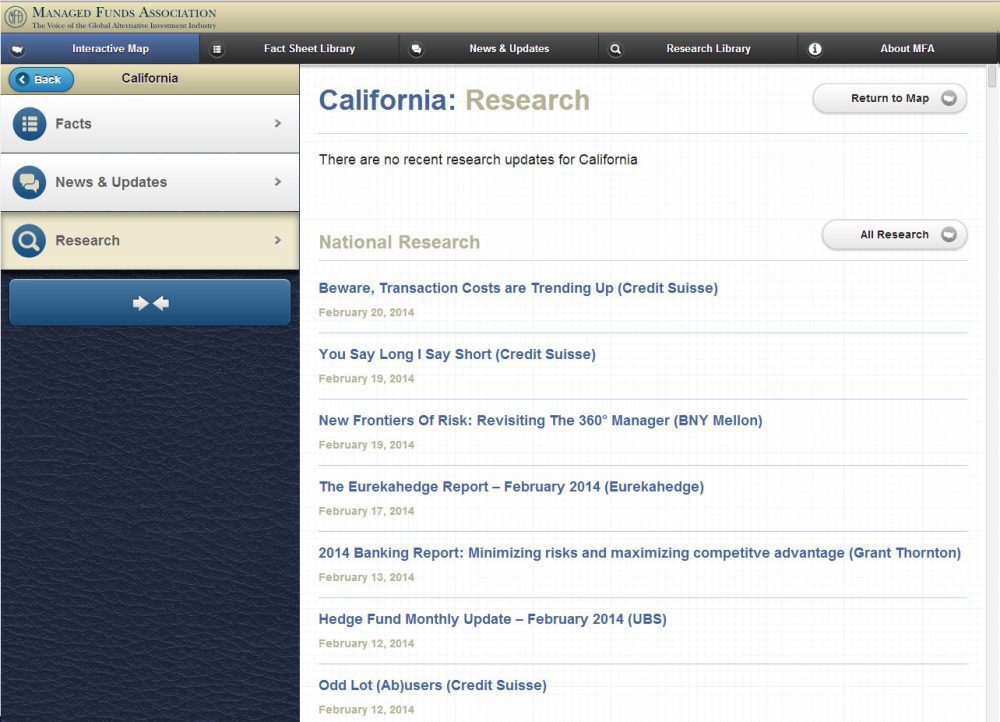Image resolution: width=1000 pixels, height=722 pixels.
Task: Click the About MFA info icon
Action: (x=815, y=49)
